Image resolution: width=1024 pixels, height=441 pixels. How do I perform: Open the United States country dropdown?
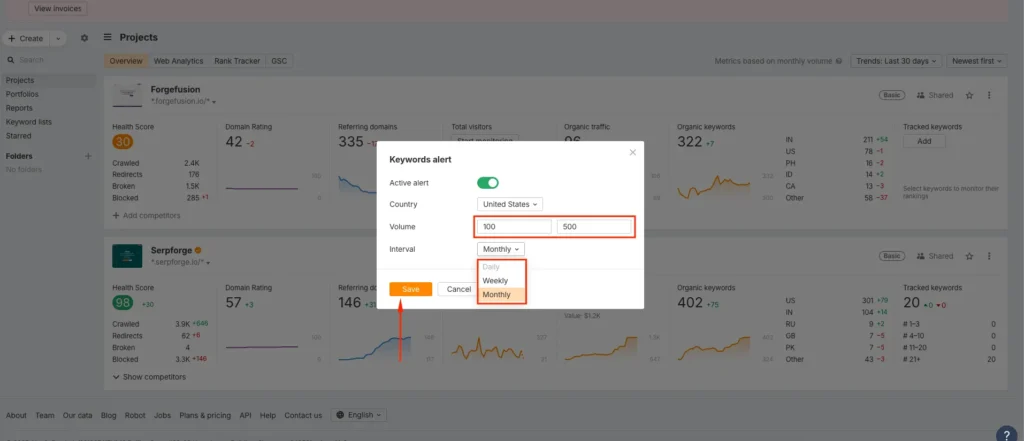point(510,204)
